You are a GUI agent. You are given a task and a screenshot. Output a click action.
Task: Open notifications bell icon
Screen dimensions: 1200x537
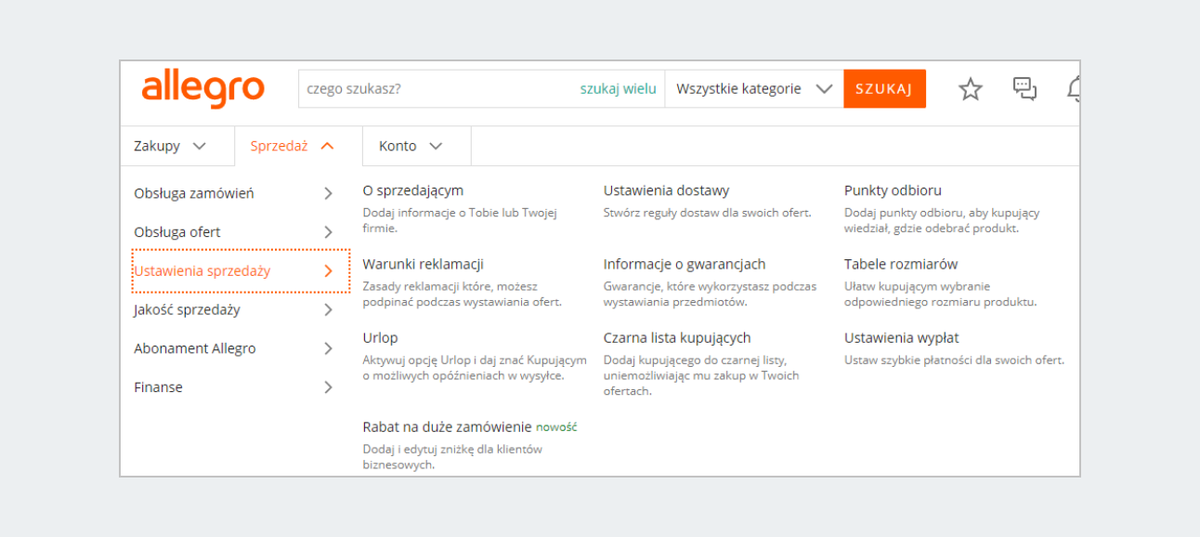1074,89
